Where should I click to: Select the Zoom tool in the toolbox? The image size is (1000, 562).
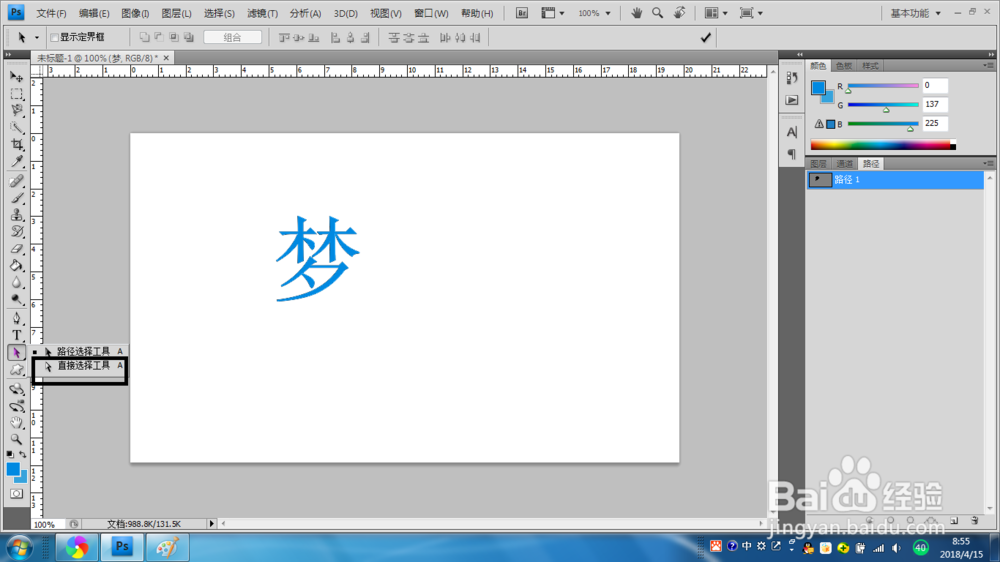(17, 439)
